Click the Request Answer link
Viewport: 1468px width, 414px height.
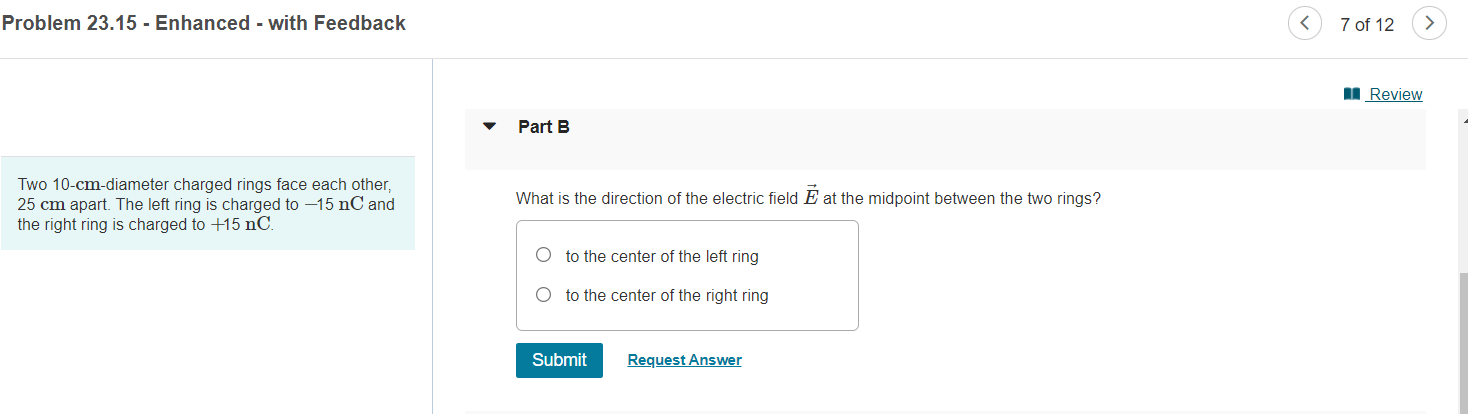point(684,360)
